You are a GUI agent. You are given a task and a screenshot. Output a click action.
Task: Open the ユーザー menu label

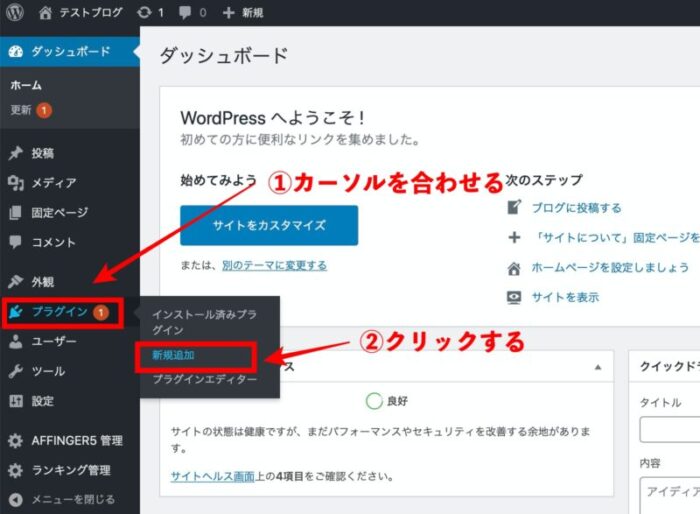(x=54, y=342)
